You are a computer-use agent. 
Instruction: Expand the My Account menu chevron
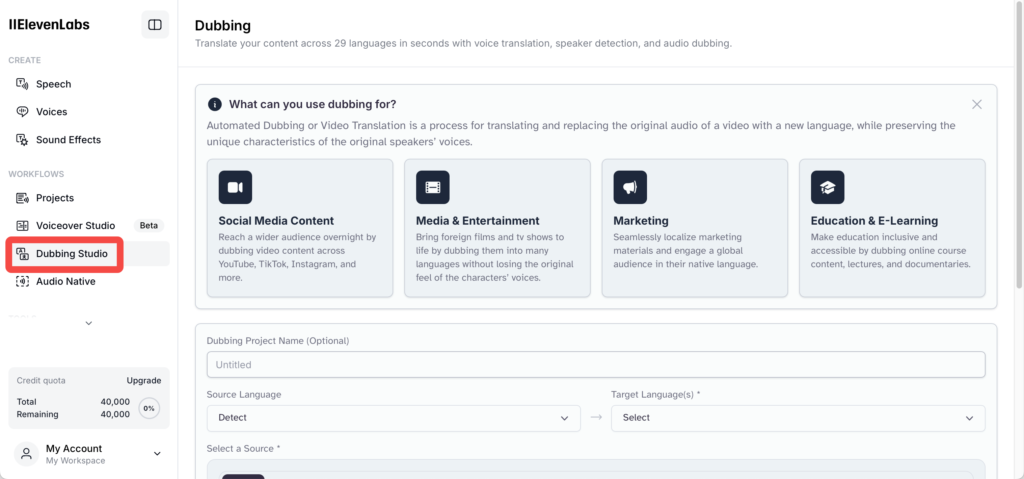157,454
